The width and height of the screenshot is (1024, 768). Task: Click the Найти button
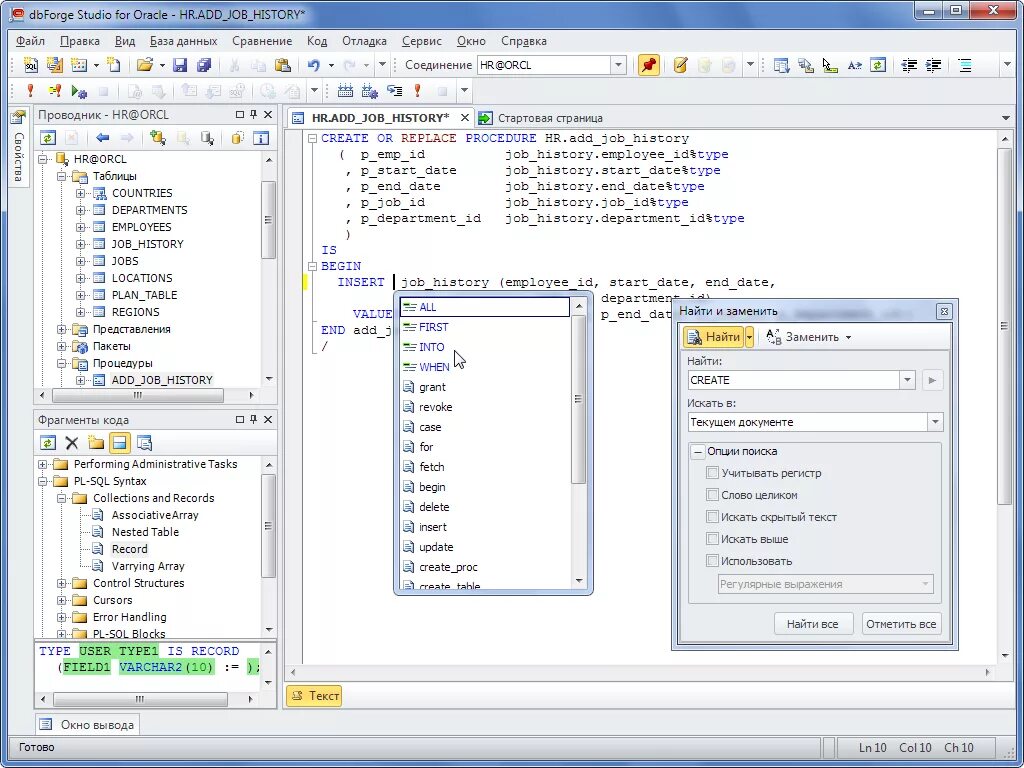[x=714, y=338]
